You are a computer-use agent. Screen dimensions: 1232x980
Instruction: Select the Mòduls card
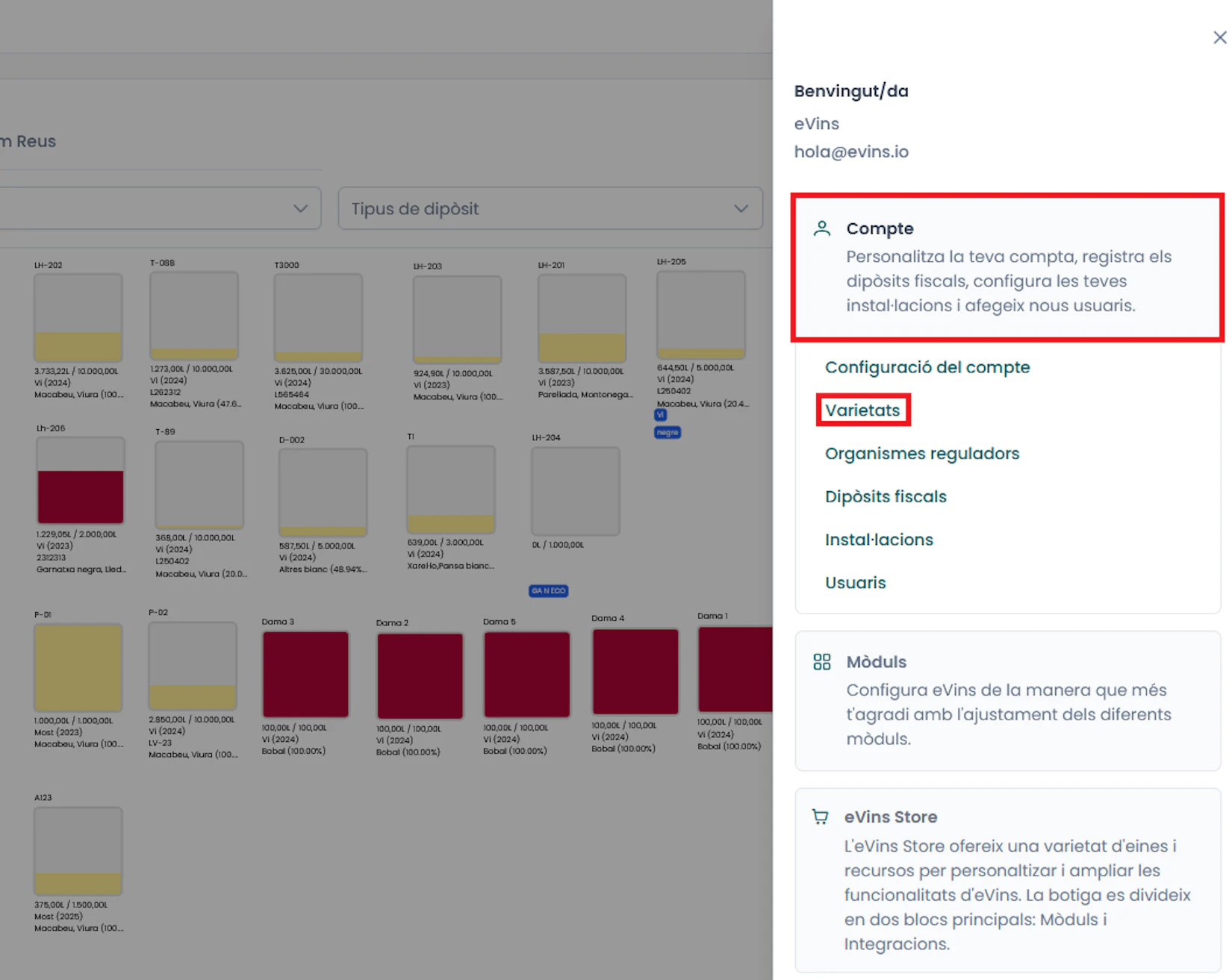(x=1007, y=700)
